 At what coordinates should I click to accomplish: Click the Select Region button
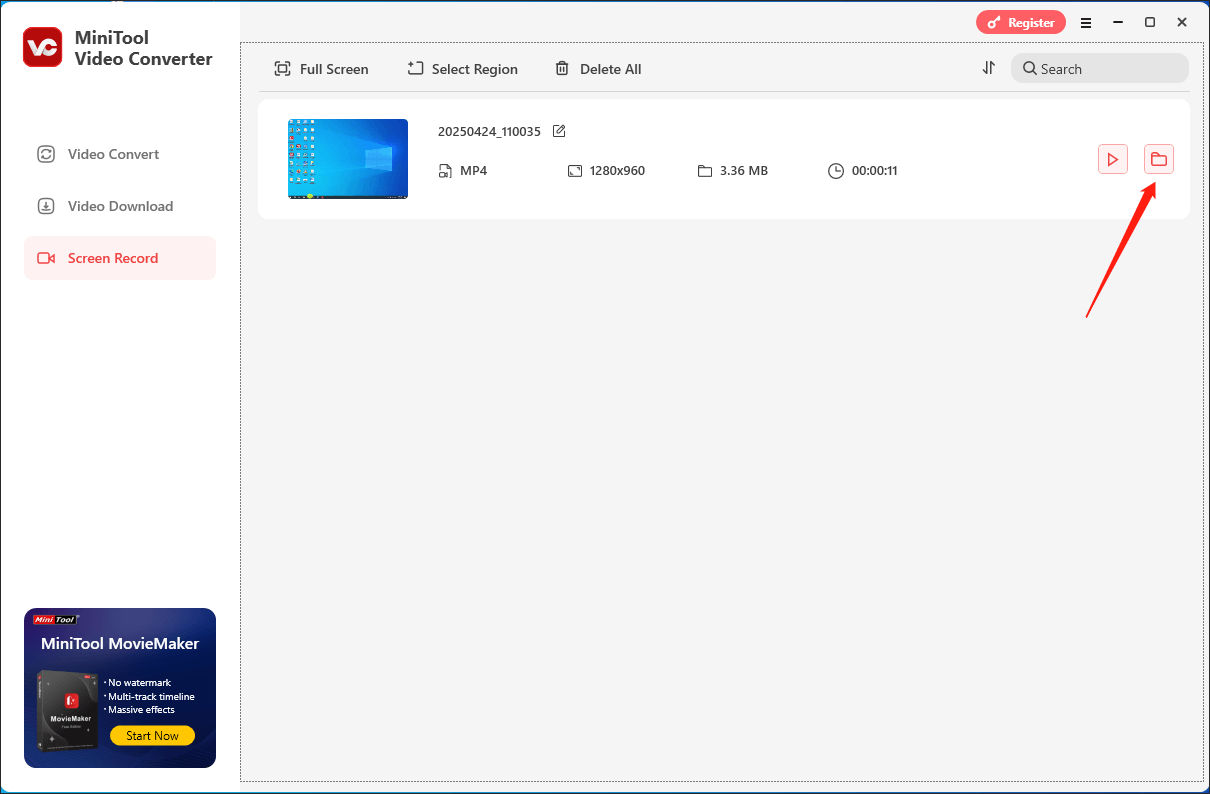(462, 69)
